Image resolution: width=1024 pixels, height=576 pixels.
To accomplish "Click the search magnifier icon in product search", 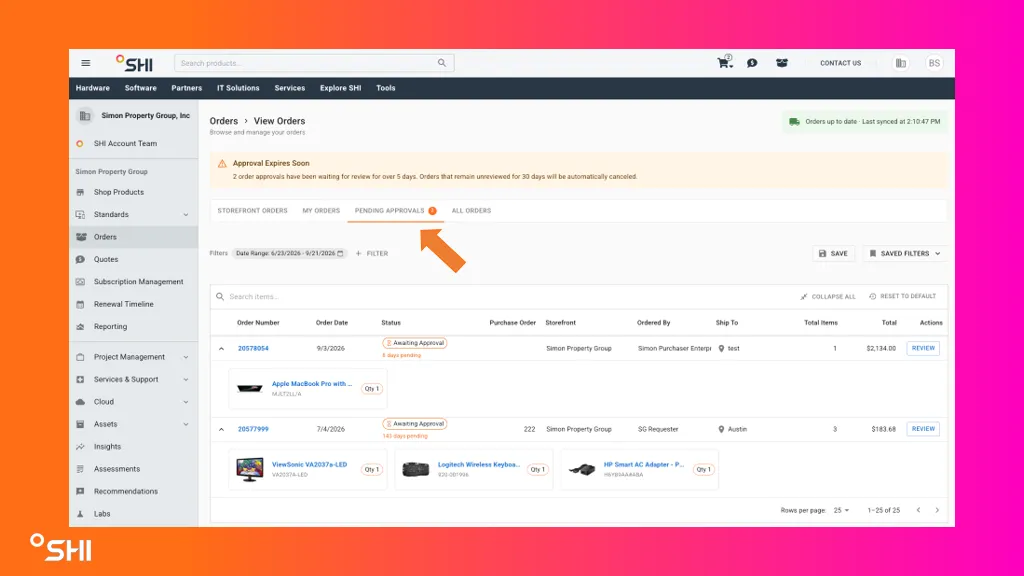I will pos(442,63).
